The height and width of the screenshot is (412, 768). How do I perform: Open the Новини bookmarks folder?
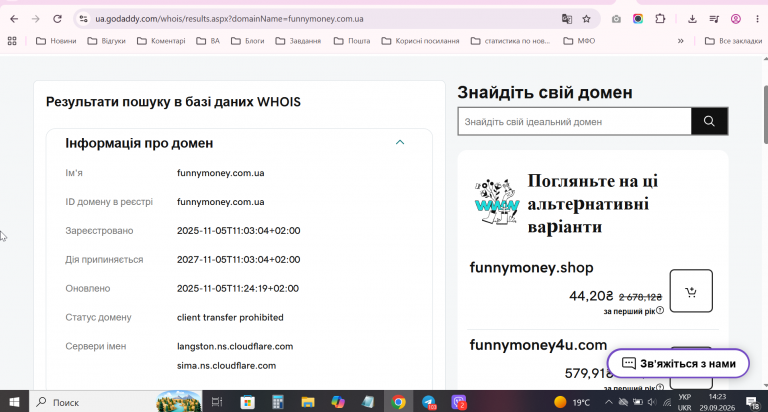(56, 41)
